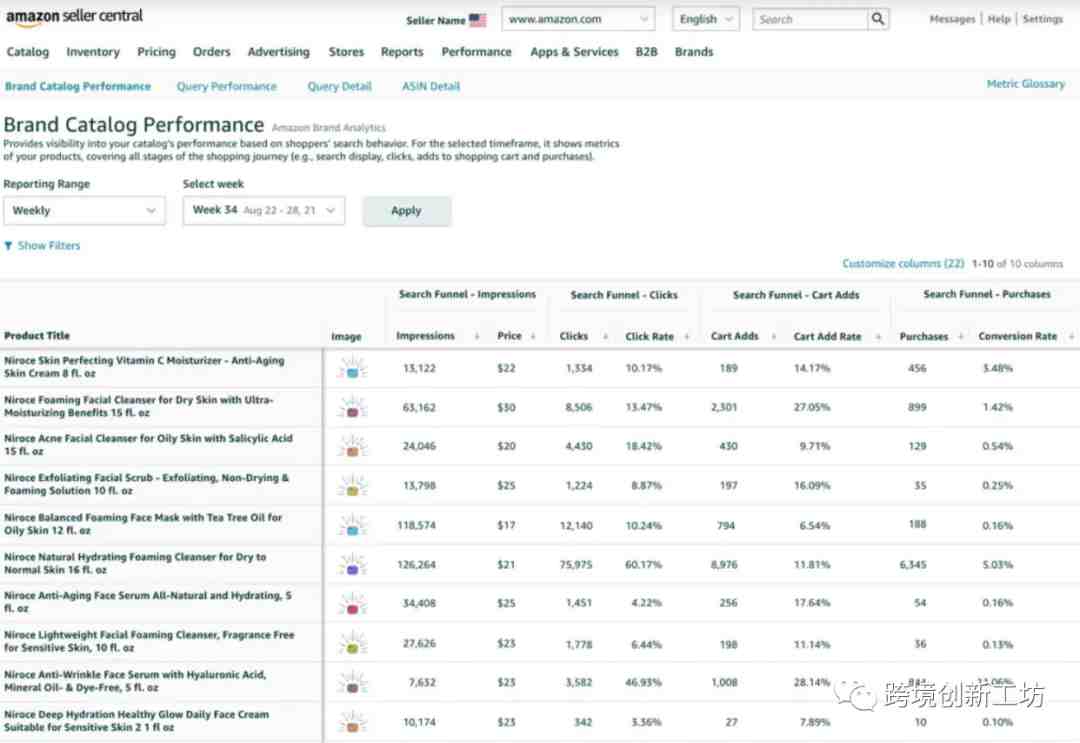Open the www.amazon.com marketplace dropdown
The image size is (1080, 743).
pyautogui.click(x=579, y=19)
